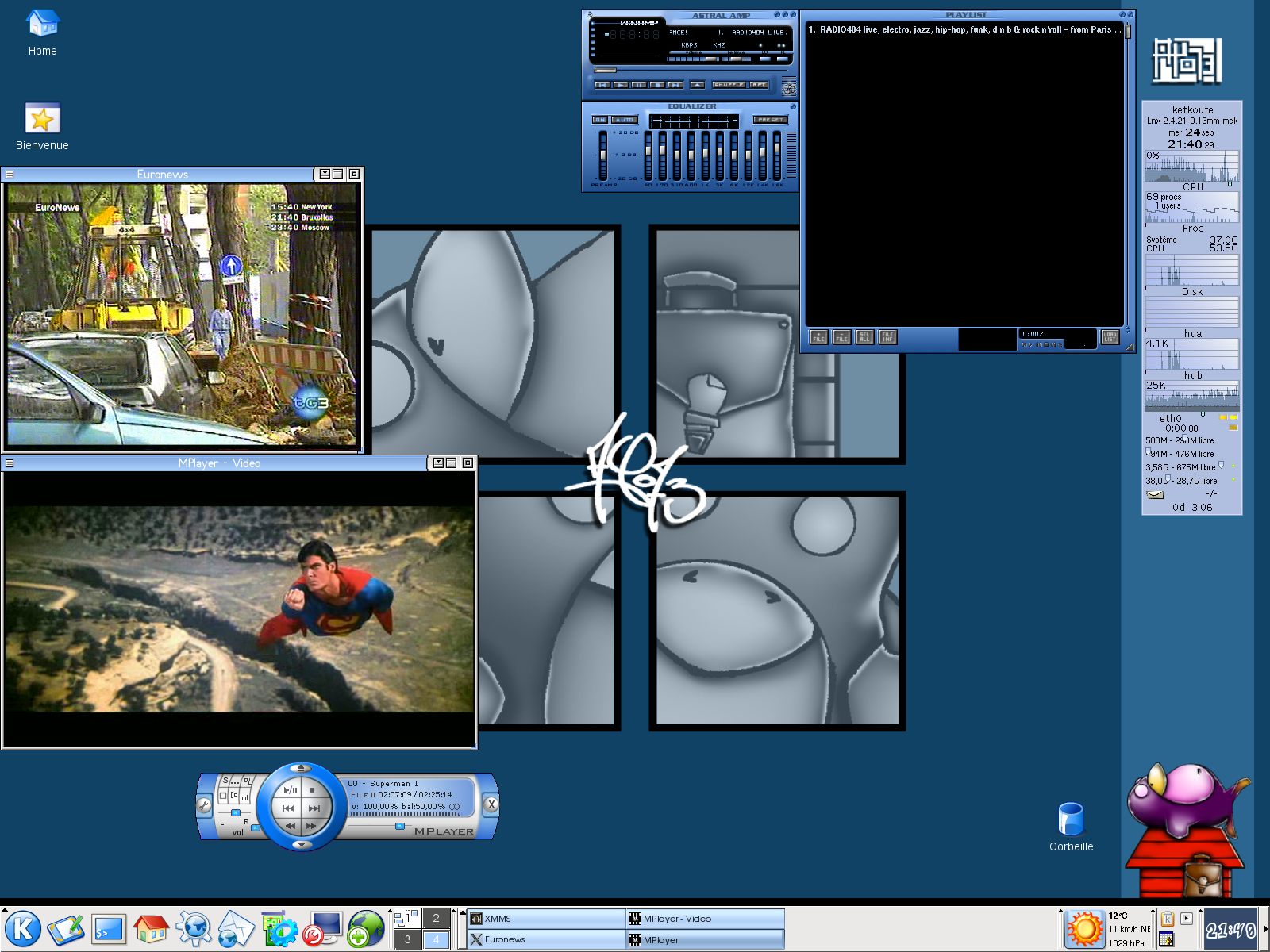Screen dimensions: 1270x952
Task: Click MPlayer eject button on top of dial
Action: coord(300,768)
